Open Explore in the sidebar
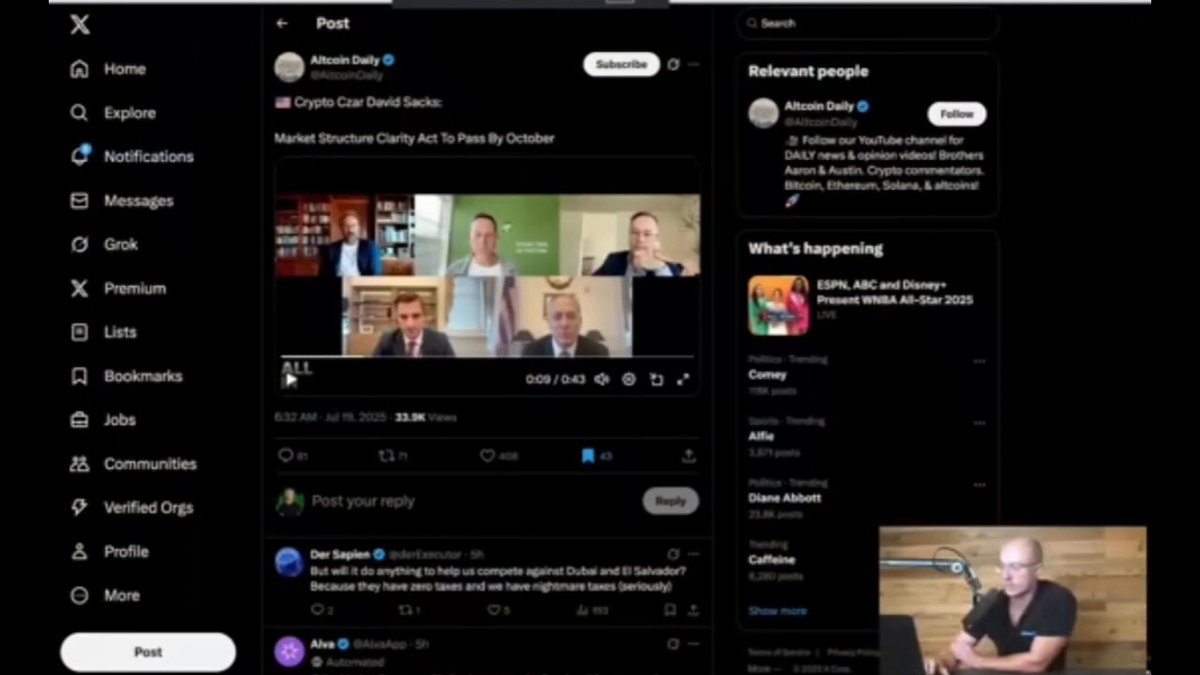1200x675 pixels. pyautogui.click(x=113, y=113)
